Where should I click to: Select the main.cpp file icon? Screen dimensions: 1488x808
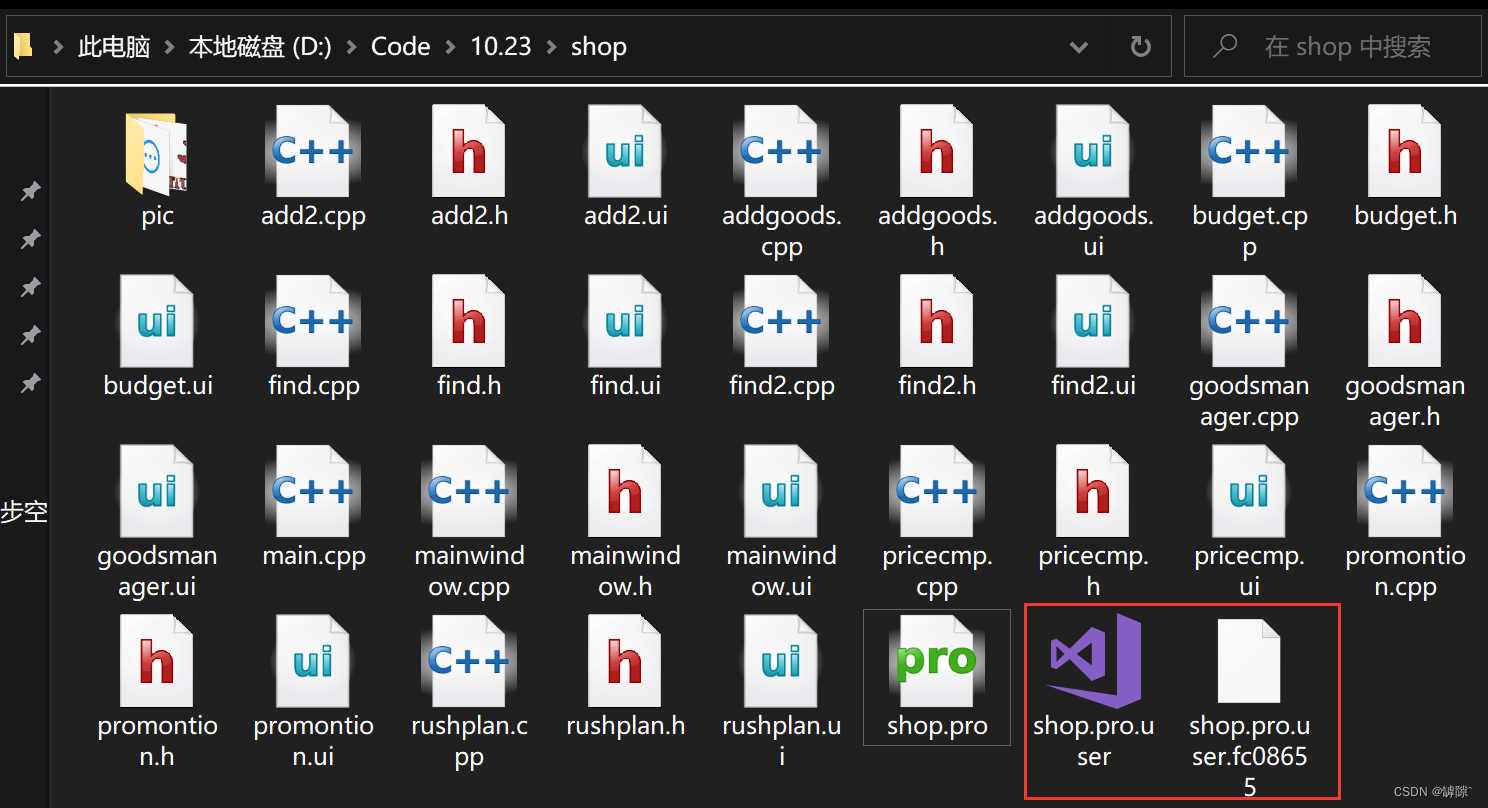313,492
